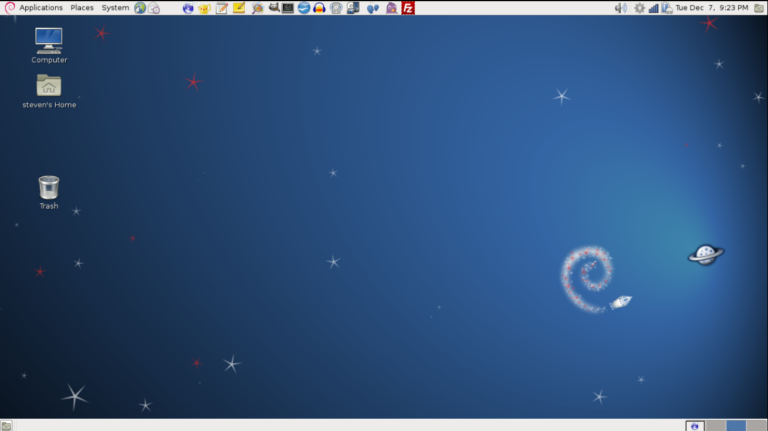Image resolution: width=768 pixels, height=431 pixels.
Task: Switch to the blue highlighted workspace
Action: point(736,426)
